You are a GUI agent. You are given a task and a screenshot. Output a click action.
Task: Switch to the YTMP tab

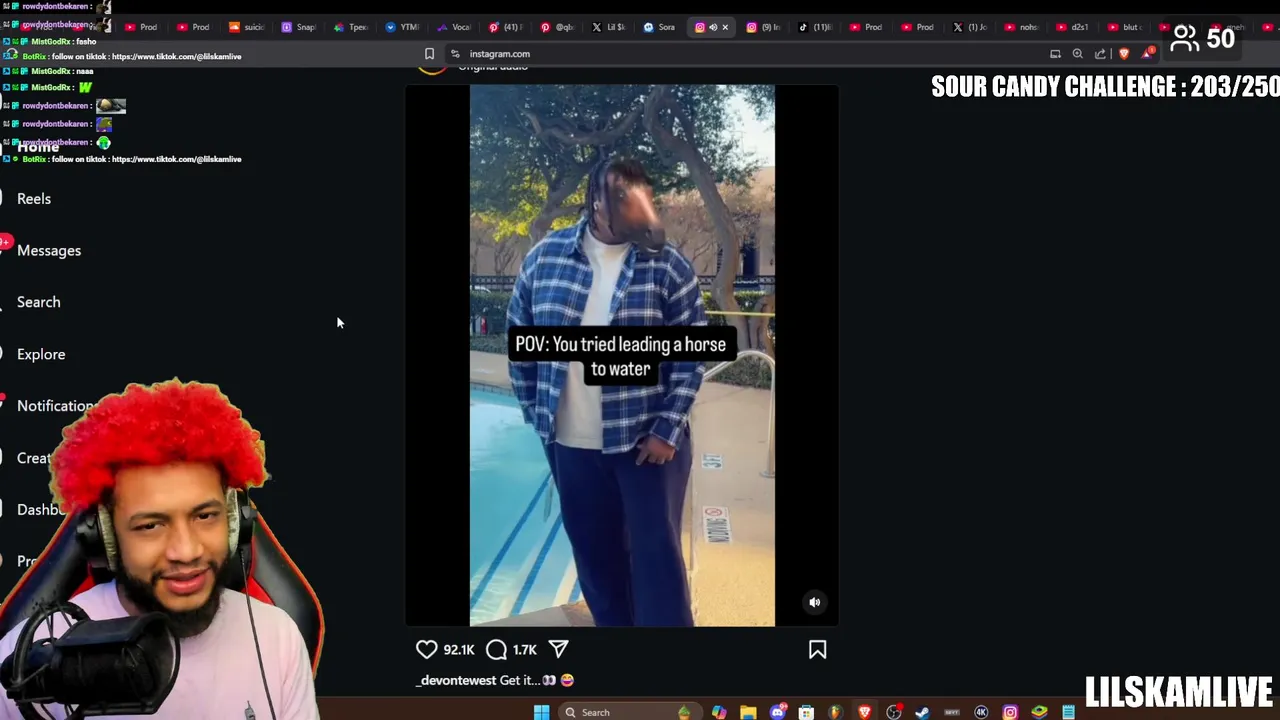tap(402, 27)
